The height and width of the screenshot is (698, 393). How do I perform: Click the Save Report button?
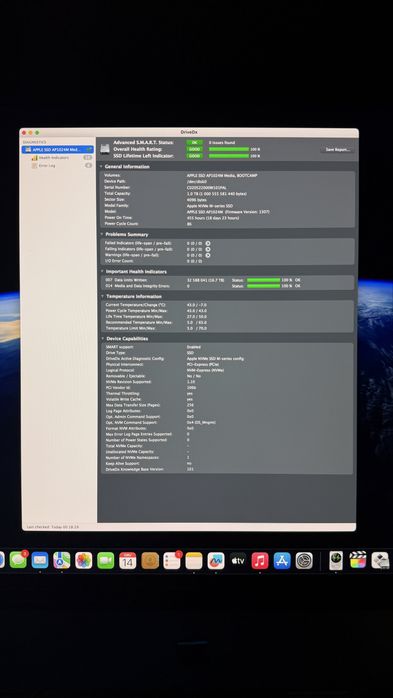coord(337,150)
